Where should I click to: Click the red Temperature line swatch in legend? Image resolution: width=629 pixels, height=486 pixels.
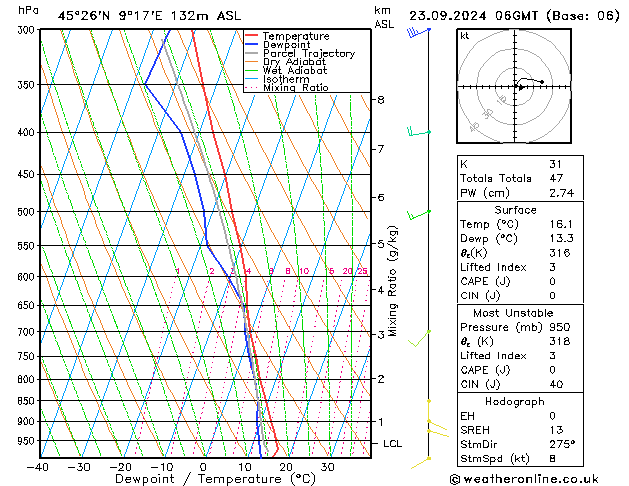pyautogui.click(x=252, y=36)
